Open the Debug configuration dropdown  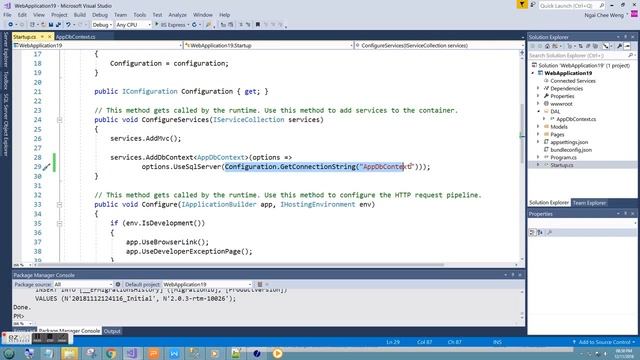tap(102, 25)
